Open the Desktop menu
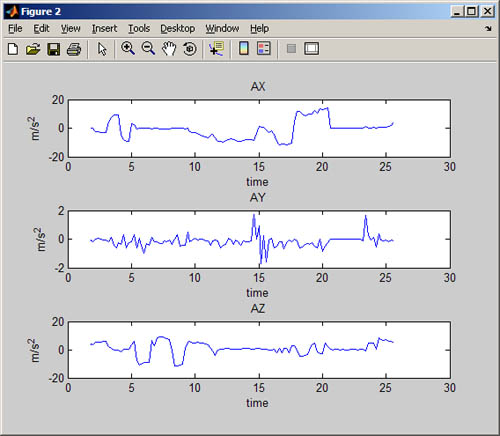 point(178,29)
